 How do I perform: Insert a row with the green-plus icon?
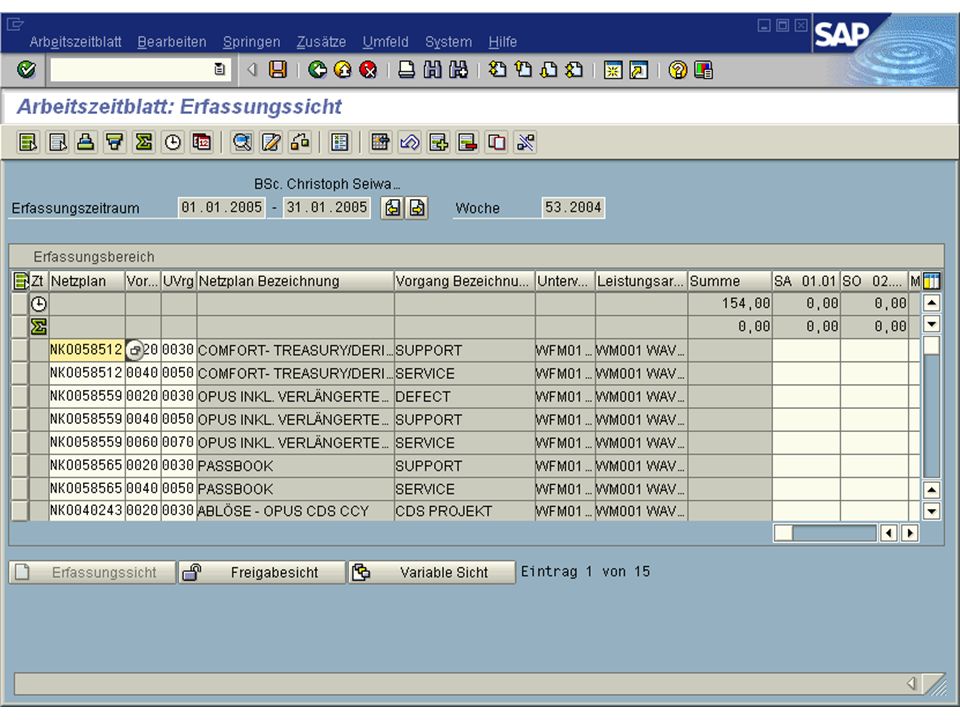pyautogui.click(x=438, y=143)
